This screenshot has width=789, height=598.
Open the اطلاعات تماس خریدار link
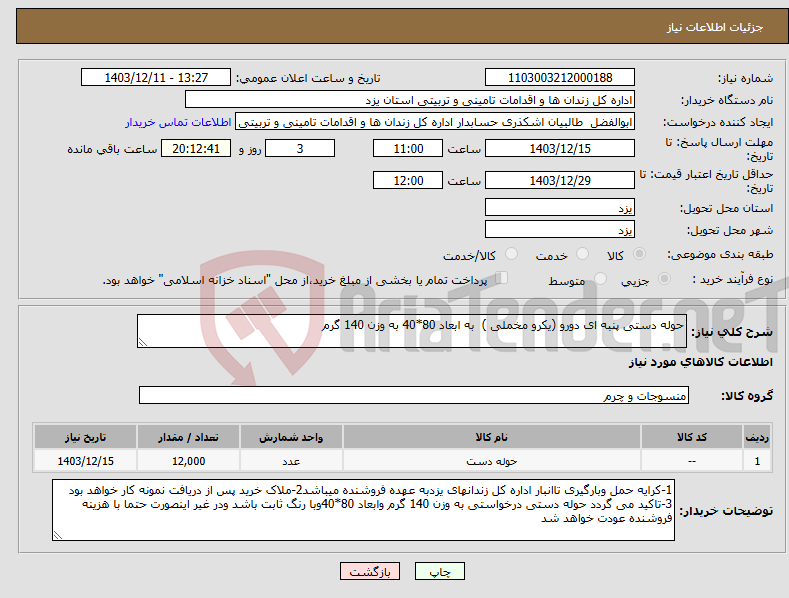(x=178, y=122)
